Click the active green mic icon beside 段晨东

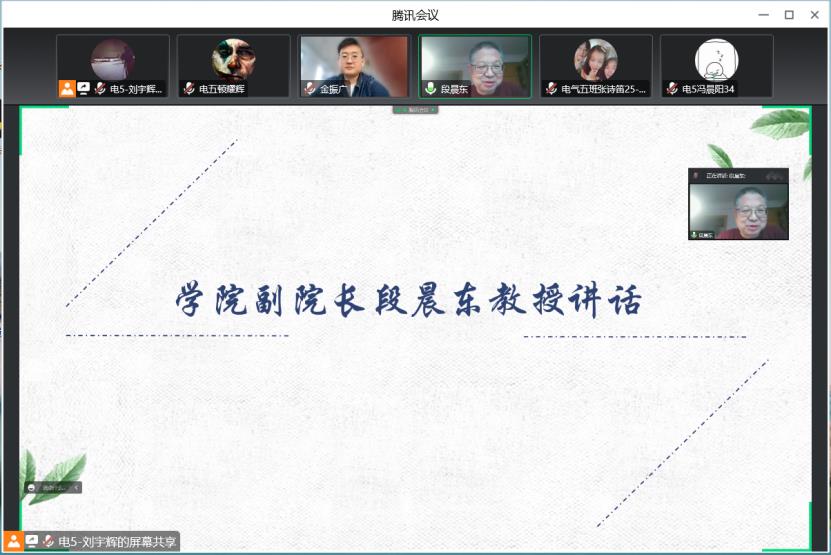(431, 89)
